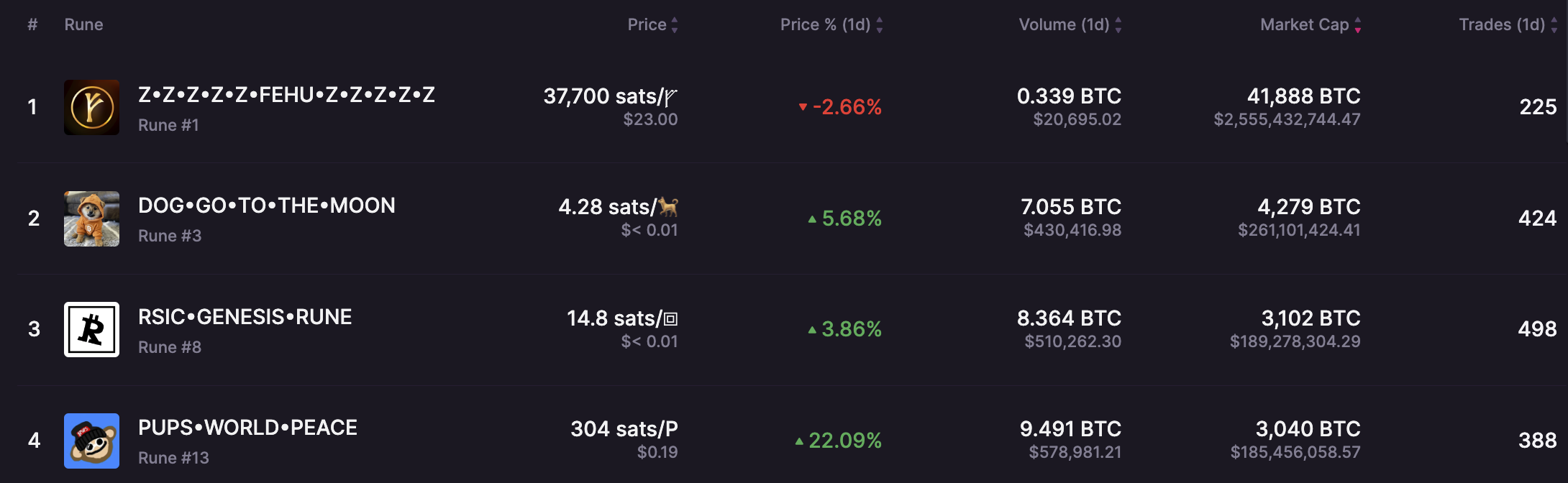Sort by the Trades (1d) arrows
Screen dimensions: 1568x483
coord(1554,25)
